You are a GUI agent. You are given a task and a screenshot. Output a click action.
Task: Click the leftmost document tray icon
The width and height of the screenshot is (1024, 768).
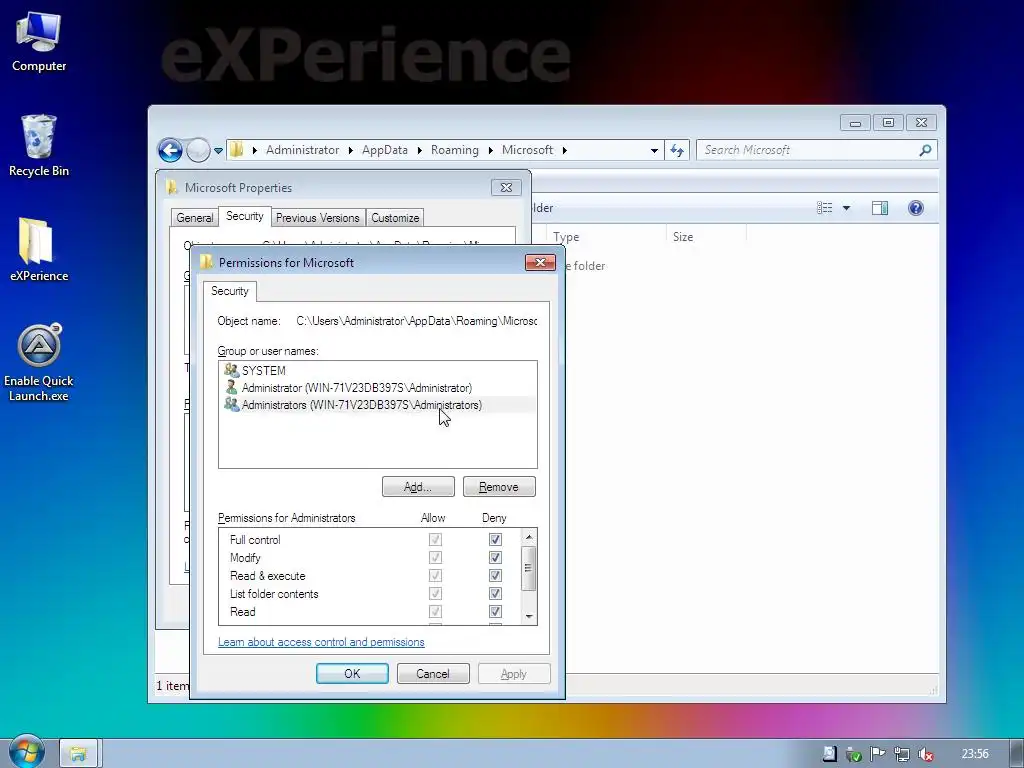tap(829, 754)
